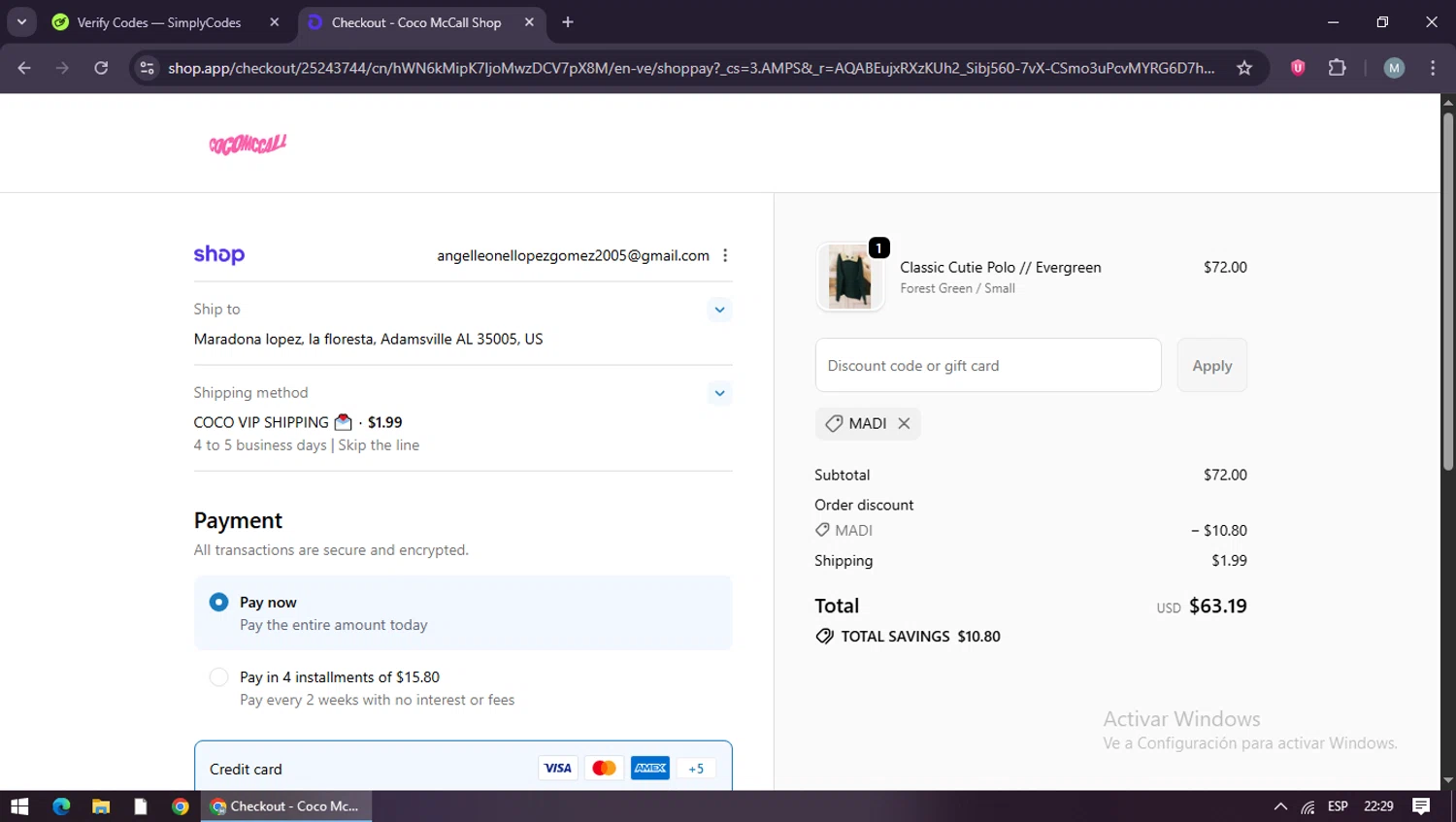Close the SimplyCodes tab
Viewport: 1456px width, 822px height.
point(275,22)
